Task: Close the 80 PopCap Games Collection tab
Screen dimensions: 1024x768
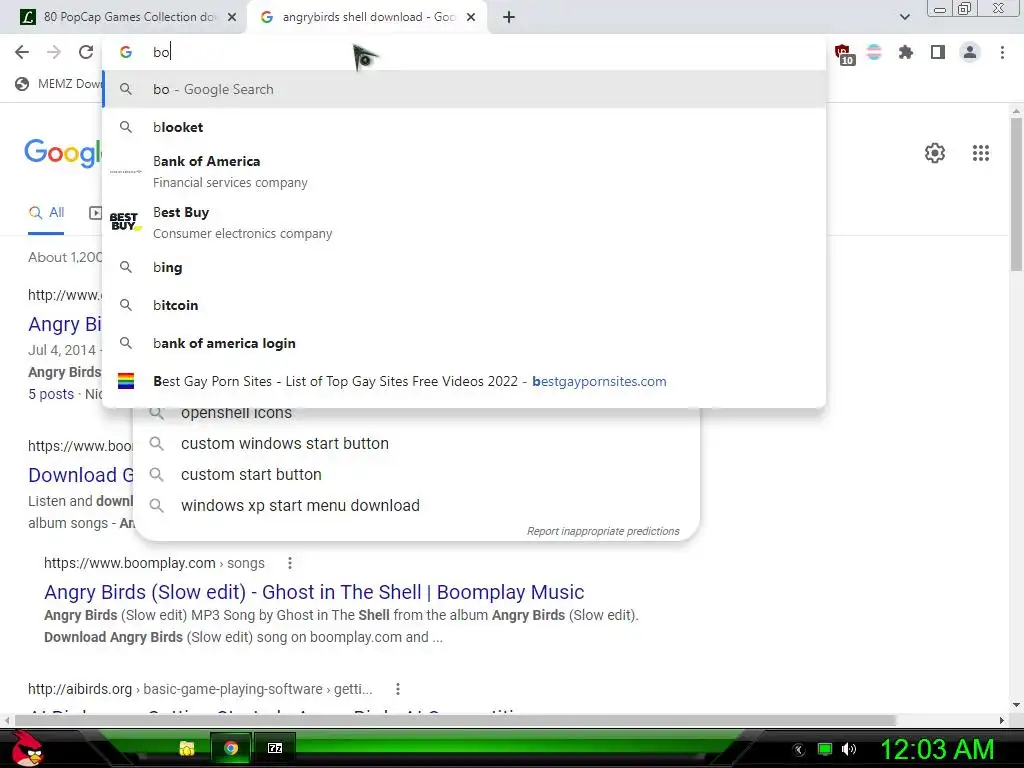Action: 232,17
